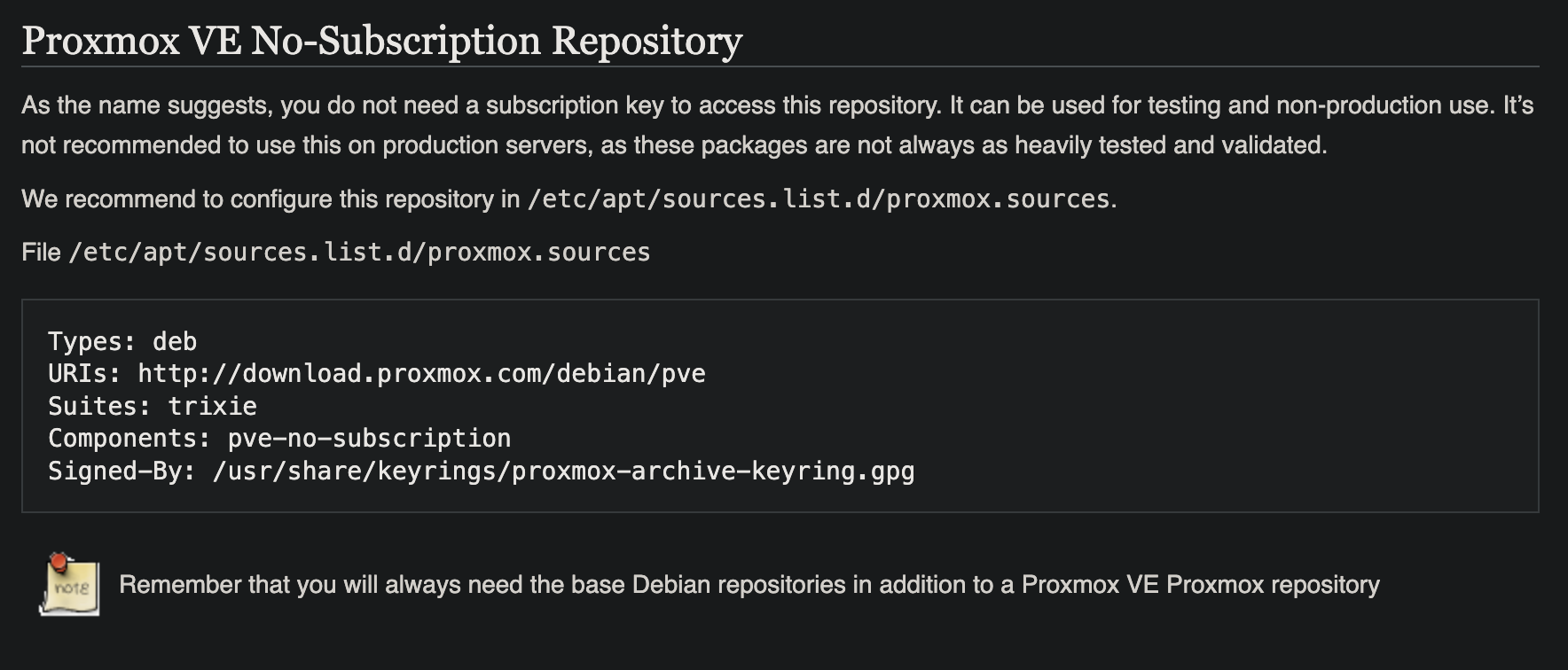The height and width of the screenshot is (670, 1568).
Task: Click the word 'trixie' in the code block
Action: [212, 406]
